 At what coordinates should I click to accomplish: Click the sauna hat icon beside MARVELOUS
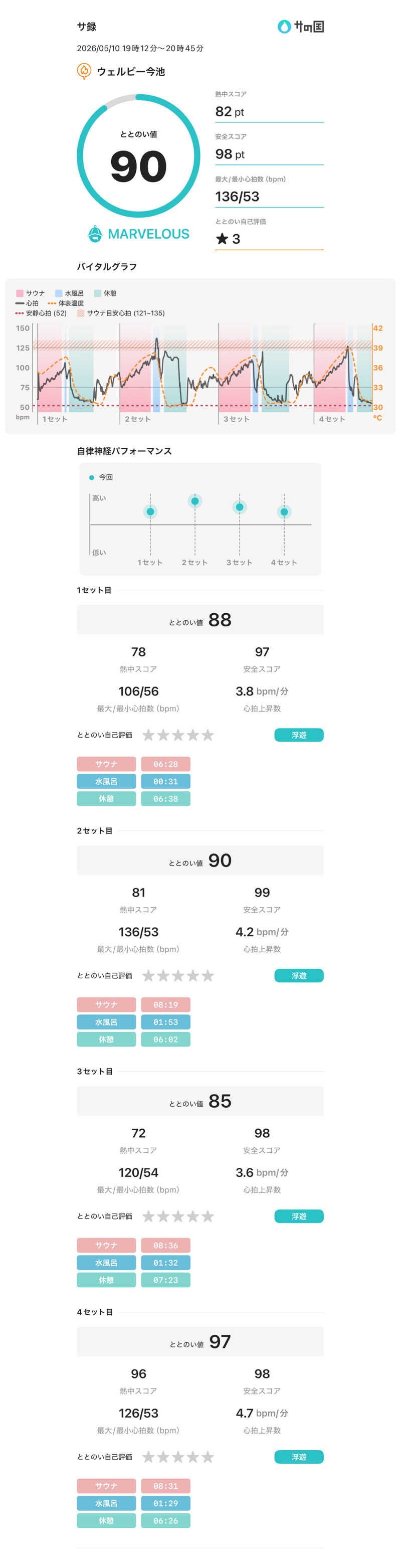pos(95,234)
